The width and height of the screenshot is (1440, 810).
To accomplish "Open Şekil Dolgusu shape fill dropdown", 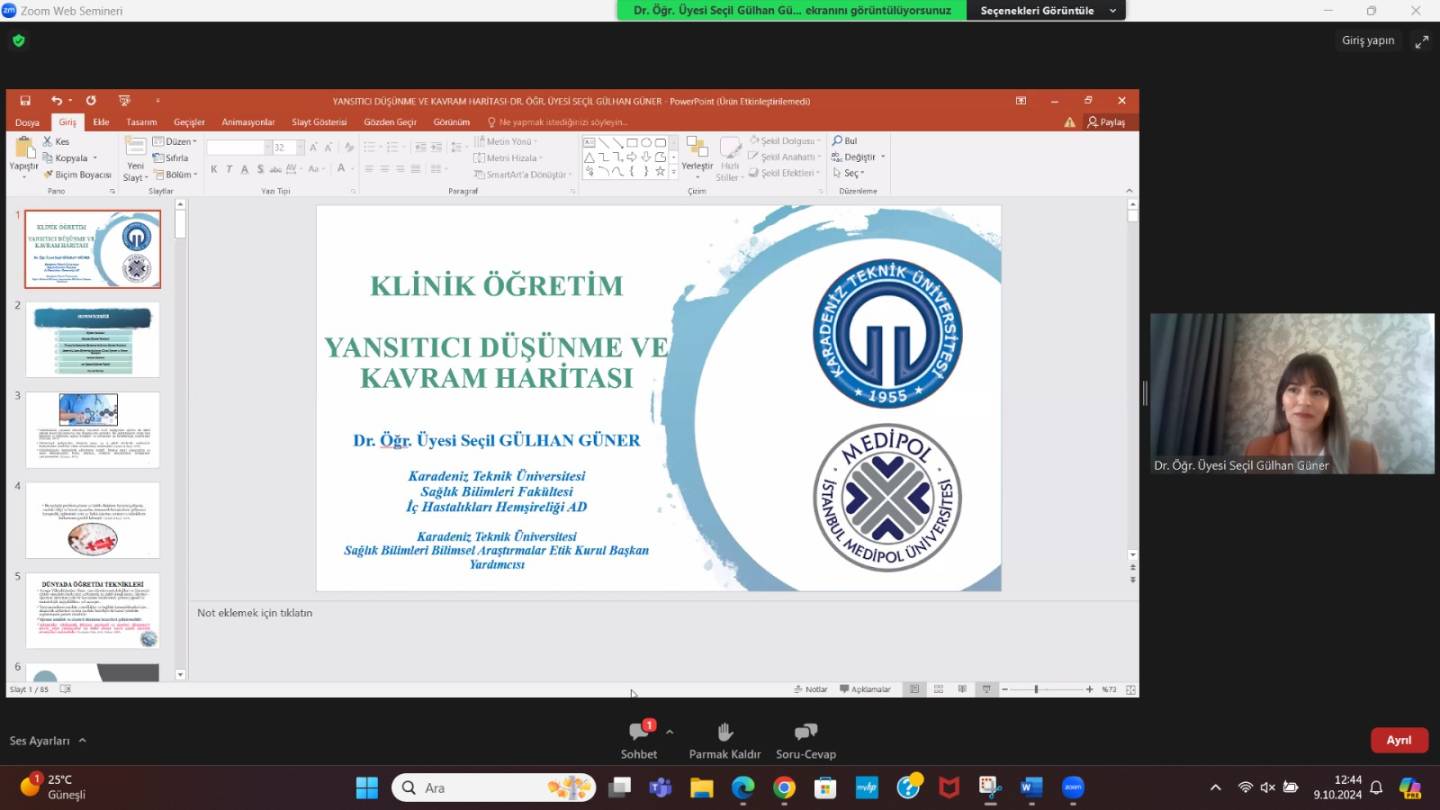I will 785,142.
